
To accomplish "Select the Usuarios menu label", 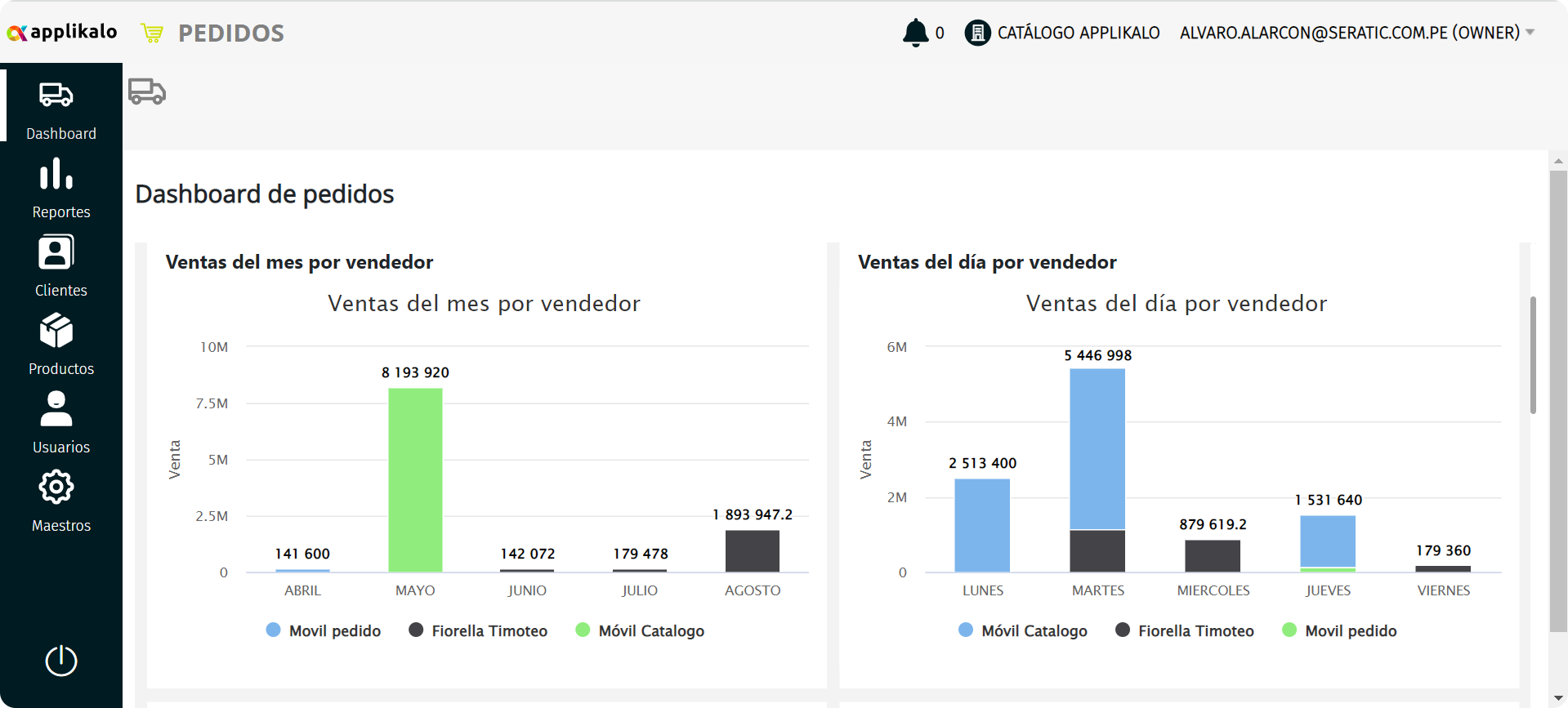I will (x=61, y=447).
